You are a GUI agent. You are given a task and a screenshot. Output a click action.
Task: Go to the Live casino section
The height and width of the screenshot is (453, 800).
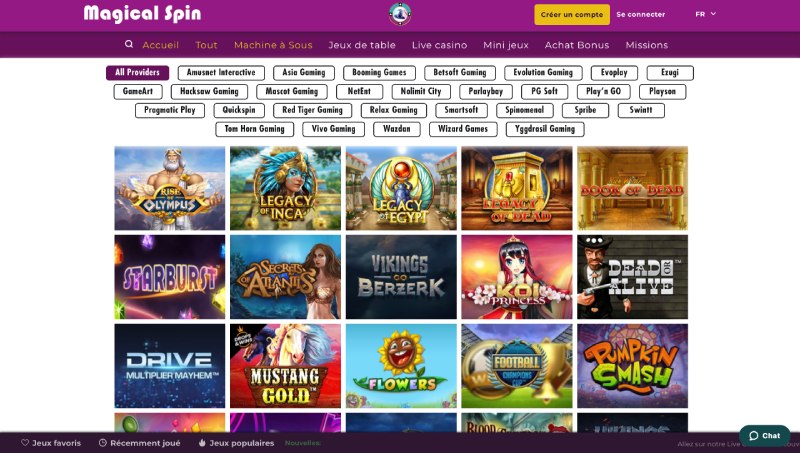(439, 45)
